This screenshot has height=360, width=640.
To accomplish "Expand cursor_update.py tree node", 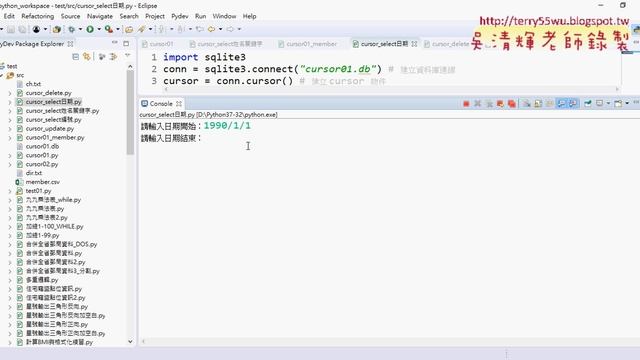I will [x=10, y=129].
